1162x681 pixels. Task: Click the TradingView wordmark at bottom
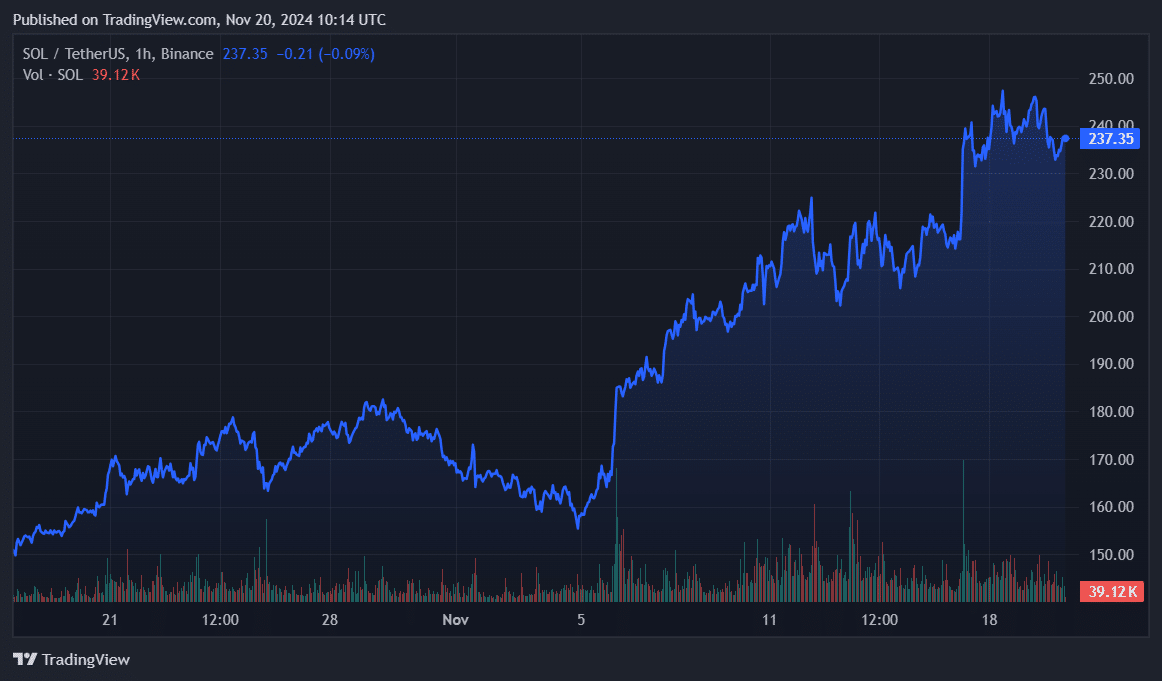[x=87, y=659]
